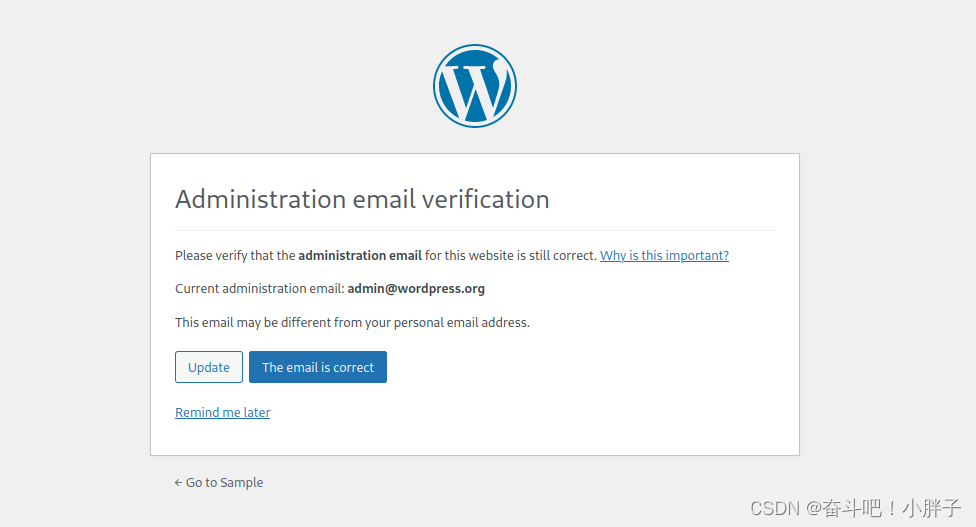Viewport: 976px width, 527px height.
Task: Click the CSDN watermark text
Action: click(774, 508)
